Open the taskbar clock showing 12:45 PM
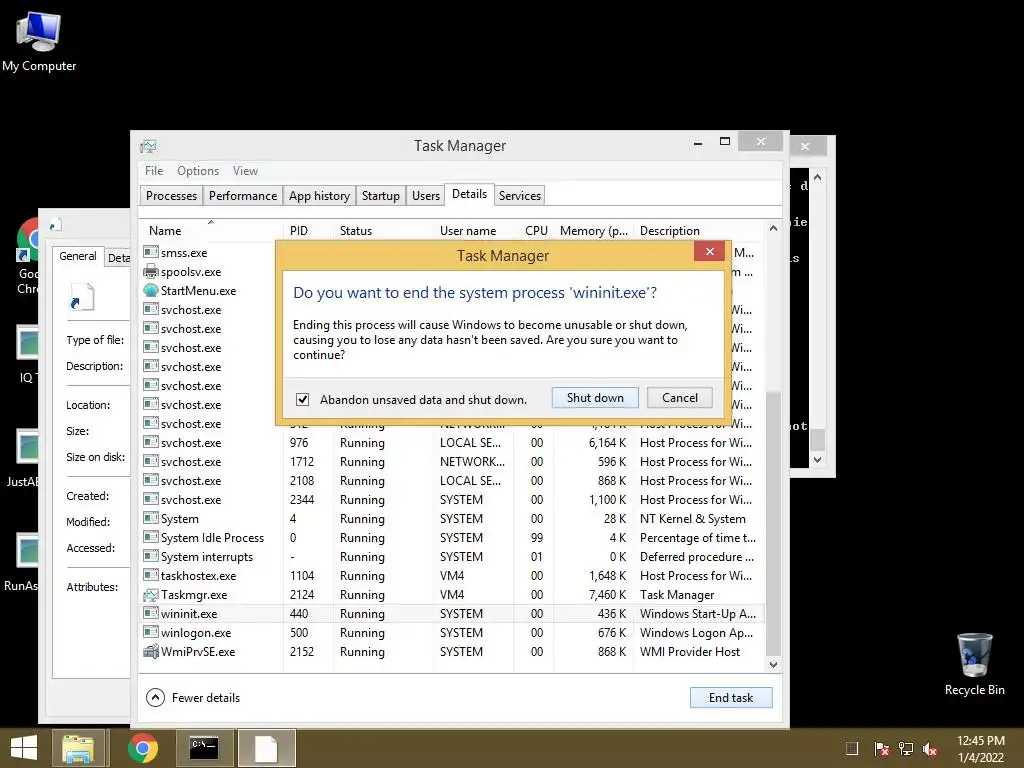 click(981, 749)
